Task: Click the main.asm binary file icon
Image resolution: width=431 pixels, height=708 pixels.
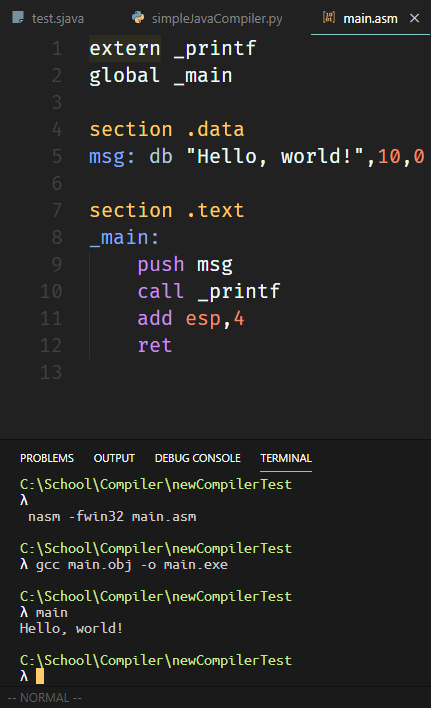Action: tap(329, 18)
